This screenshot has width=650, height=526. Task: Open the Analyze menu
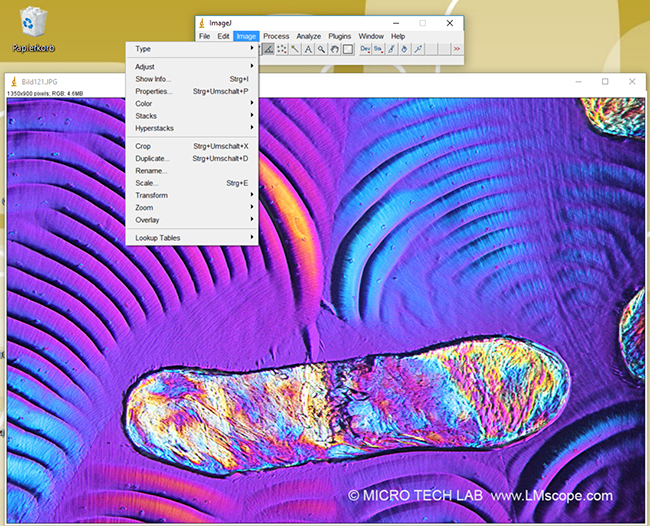click(x=309, y=36)
